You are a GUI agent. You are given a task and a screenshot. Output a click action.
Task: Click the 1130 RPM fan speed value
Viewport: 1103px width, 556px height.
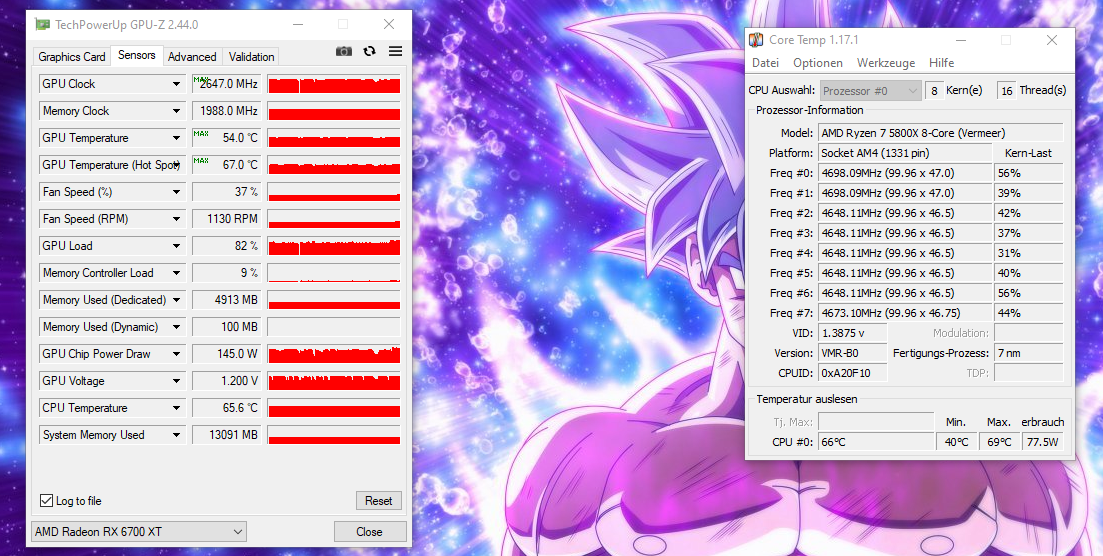tap(226, 219)
